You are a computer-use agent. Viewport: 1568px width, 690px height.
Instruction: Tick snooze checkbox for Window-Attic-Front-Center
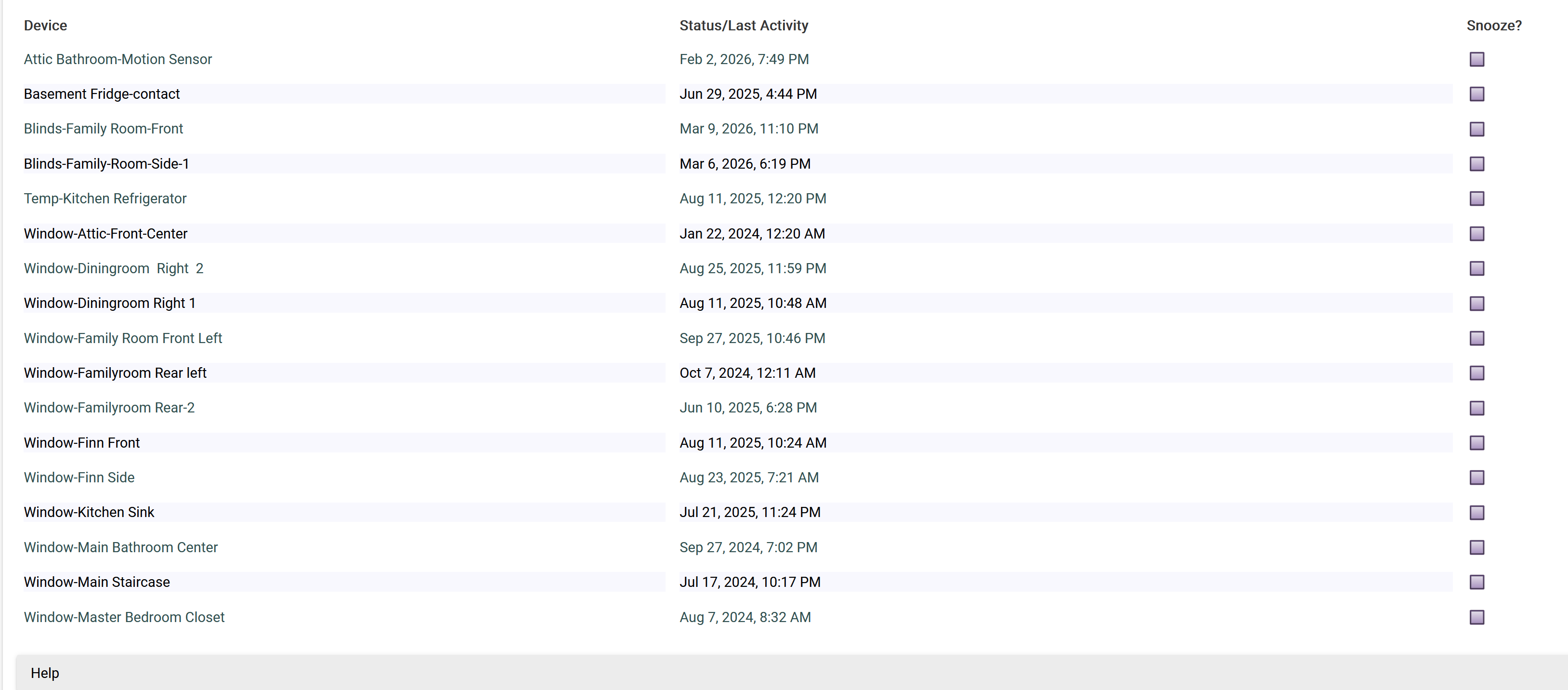(x=1477, y=234)
